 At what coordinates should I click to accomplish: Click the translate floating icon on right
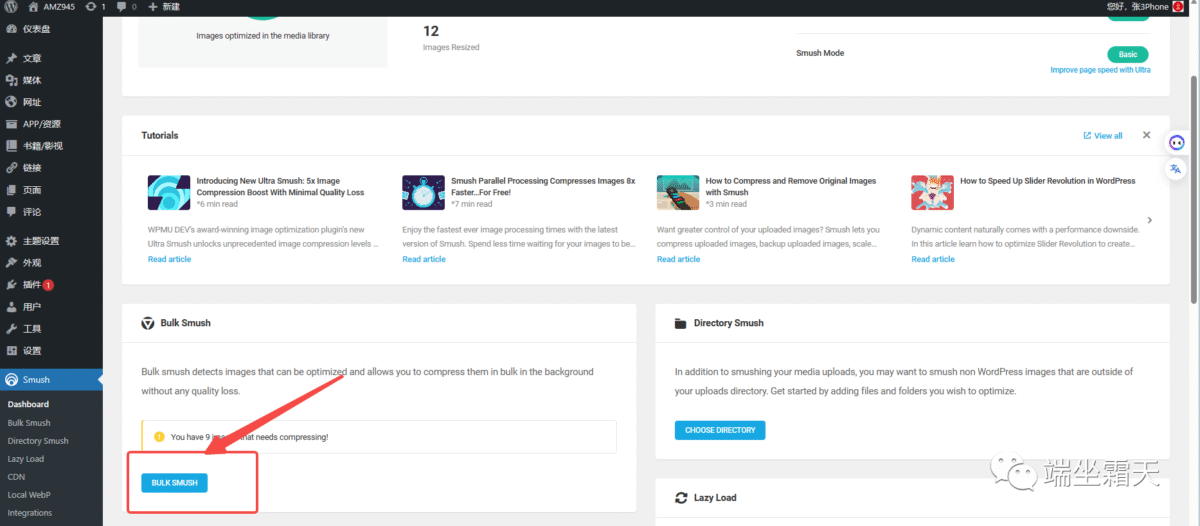1176,169
